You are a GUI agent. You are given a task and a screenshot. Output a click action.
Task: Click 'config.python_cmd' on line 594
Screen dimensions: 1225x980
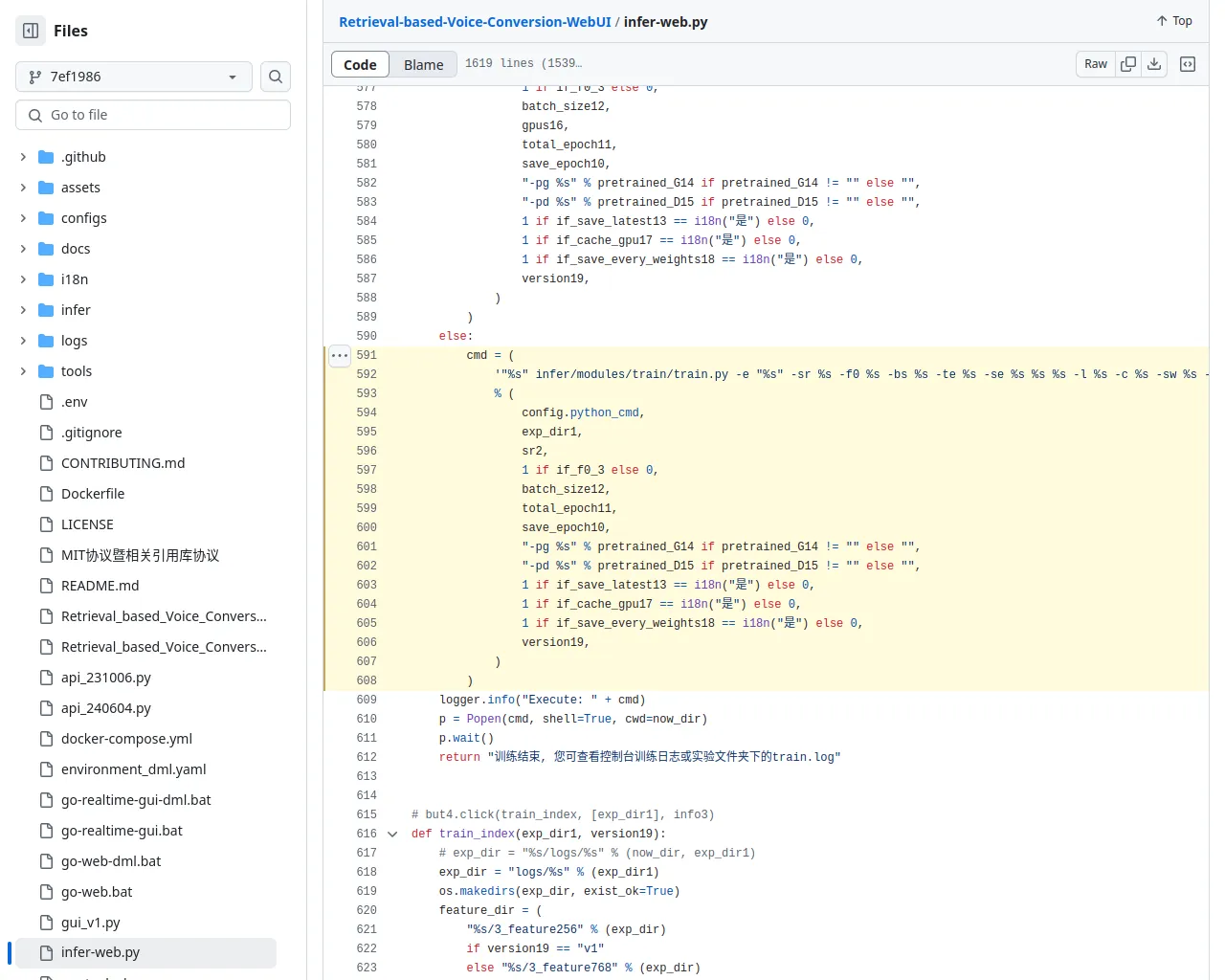click(580, 412)
